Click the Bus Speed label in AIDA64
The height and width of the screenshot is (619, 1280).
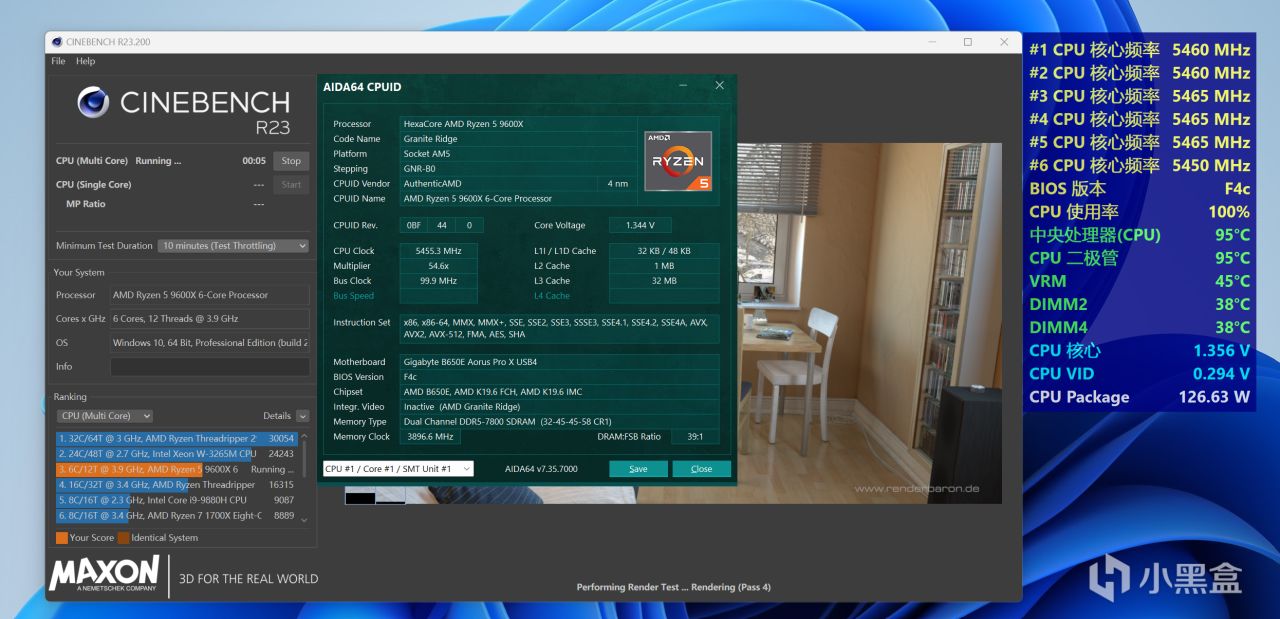(x=354, y=296)
